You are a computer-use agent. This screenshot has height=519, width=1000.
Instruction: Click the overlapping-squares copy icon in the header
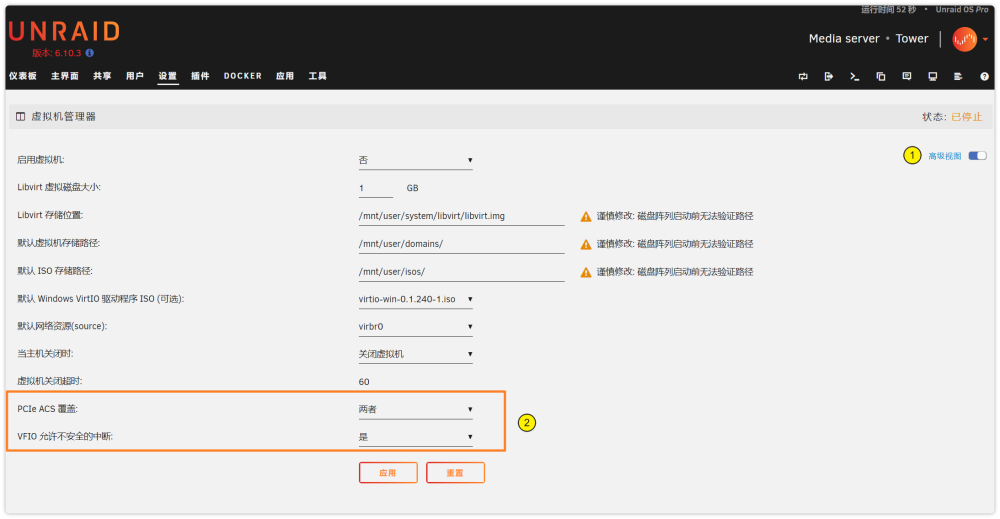point(881,77)
